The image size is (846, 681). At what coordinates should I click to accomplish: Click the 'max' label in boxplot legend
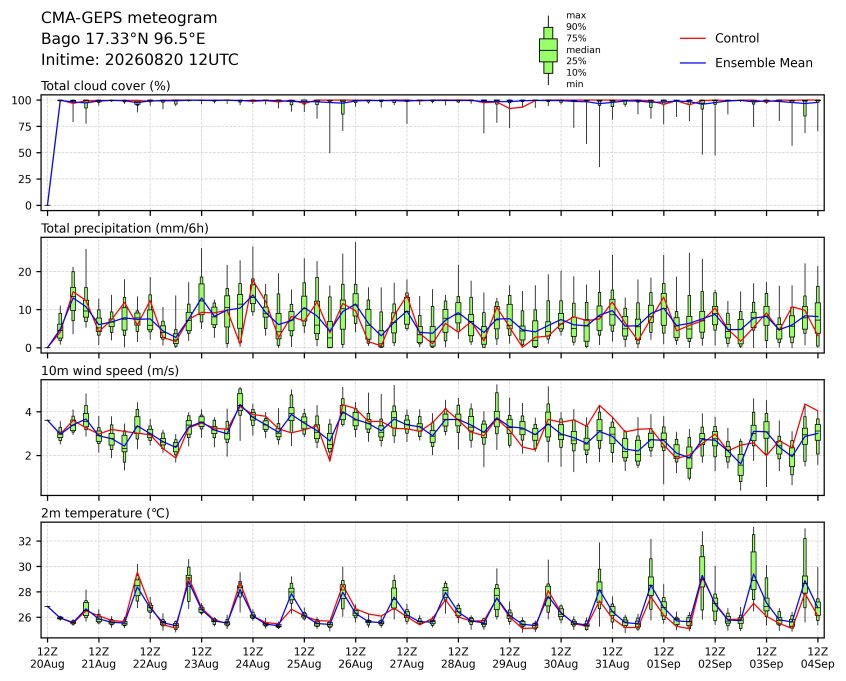575,16
